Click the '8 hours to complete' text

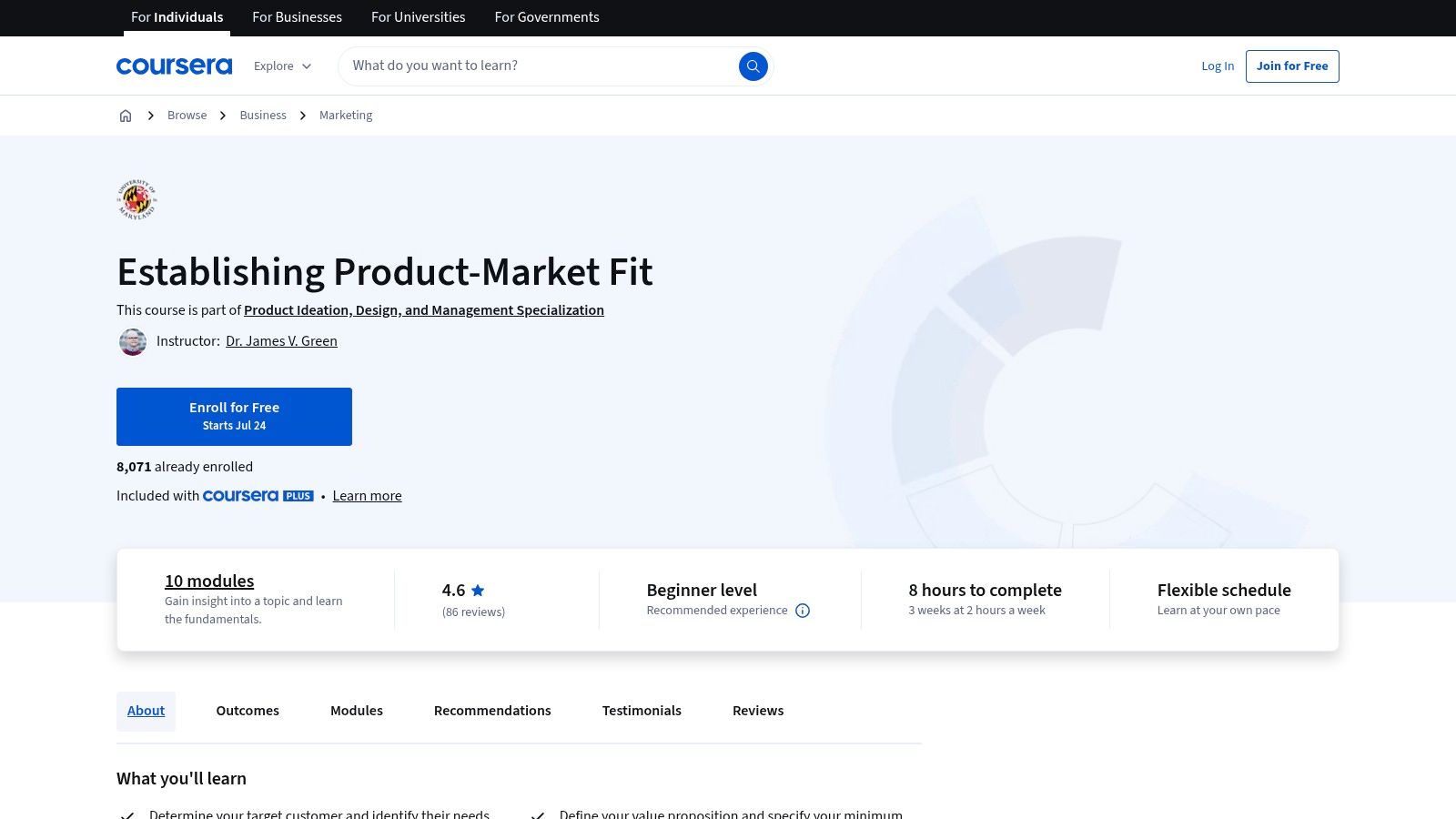click(x=985, y=591)
